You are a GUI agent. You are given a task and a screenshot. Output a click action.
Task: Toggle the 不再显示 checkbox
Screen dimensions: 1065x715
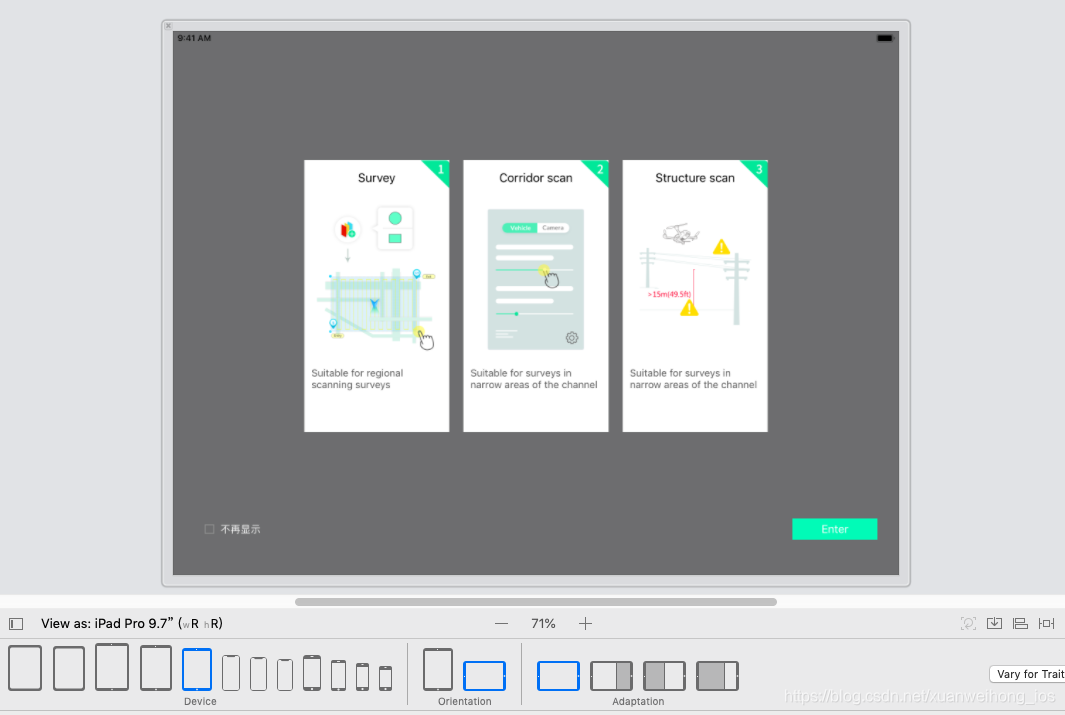click(x=209, y=529)
